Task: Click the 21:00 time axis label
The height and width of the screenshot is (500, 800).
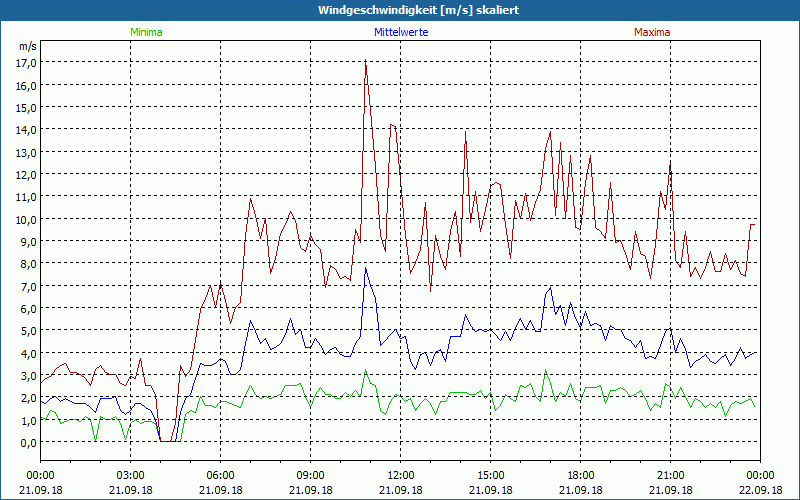Action: [671, 475]
